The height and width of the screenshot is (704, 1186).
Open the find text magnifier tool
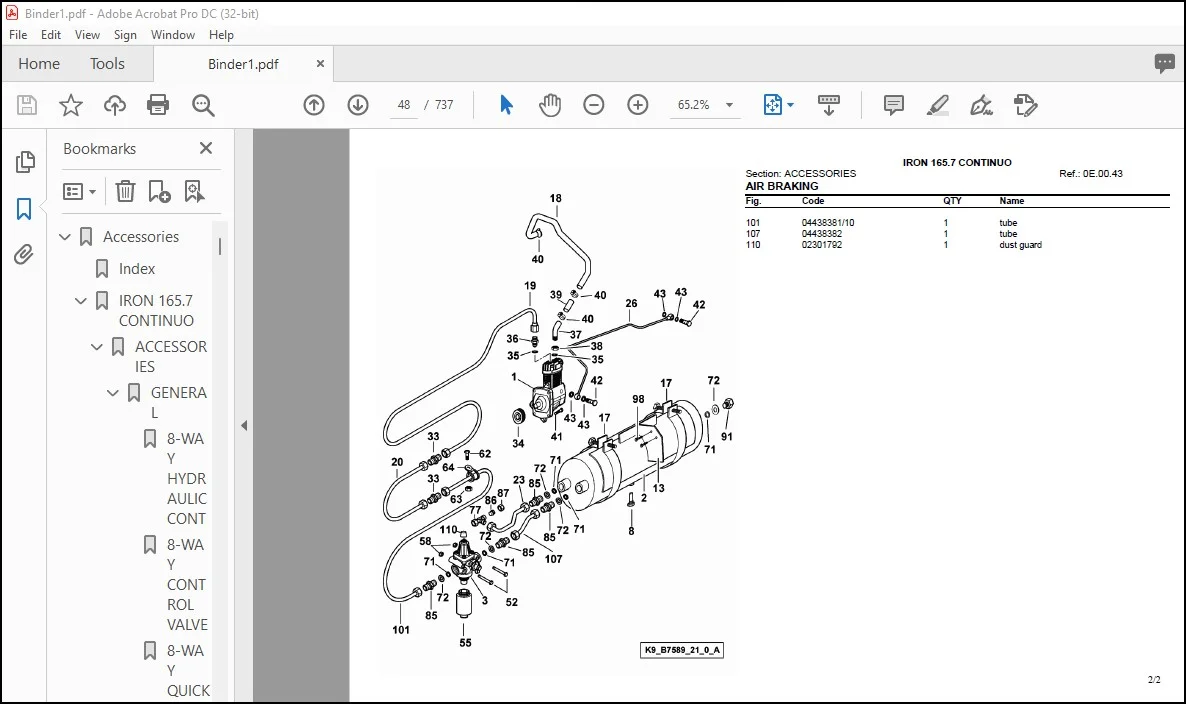click(x=203, y=105)
